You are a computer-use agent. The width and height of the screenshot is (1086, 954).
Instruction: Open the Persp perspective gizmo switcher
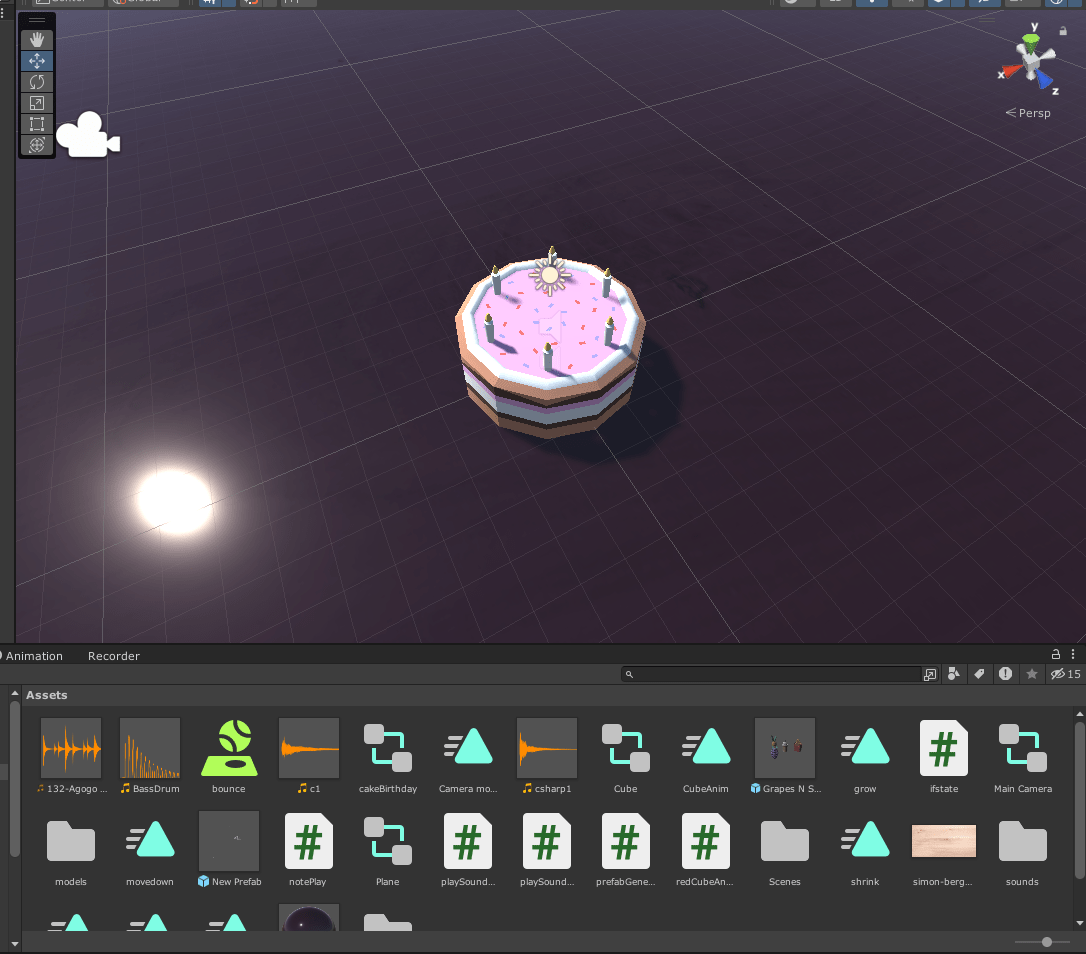pyautogui.click(x=1028, y=113)
